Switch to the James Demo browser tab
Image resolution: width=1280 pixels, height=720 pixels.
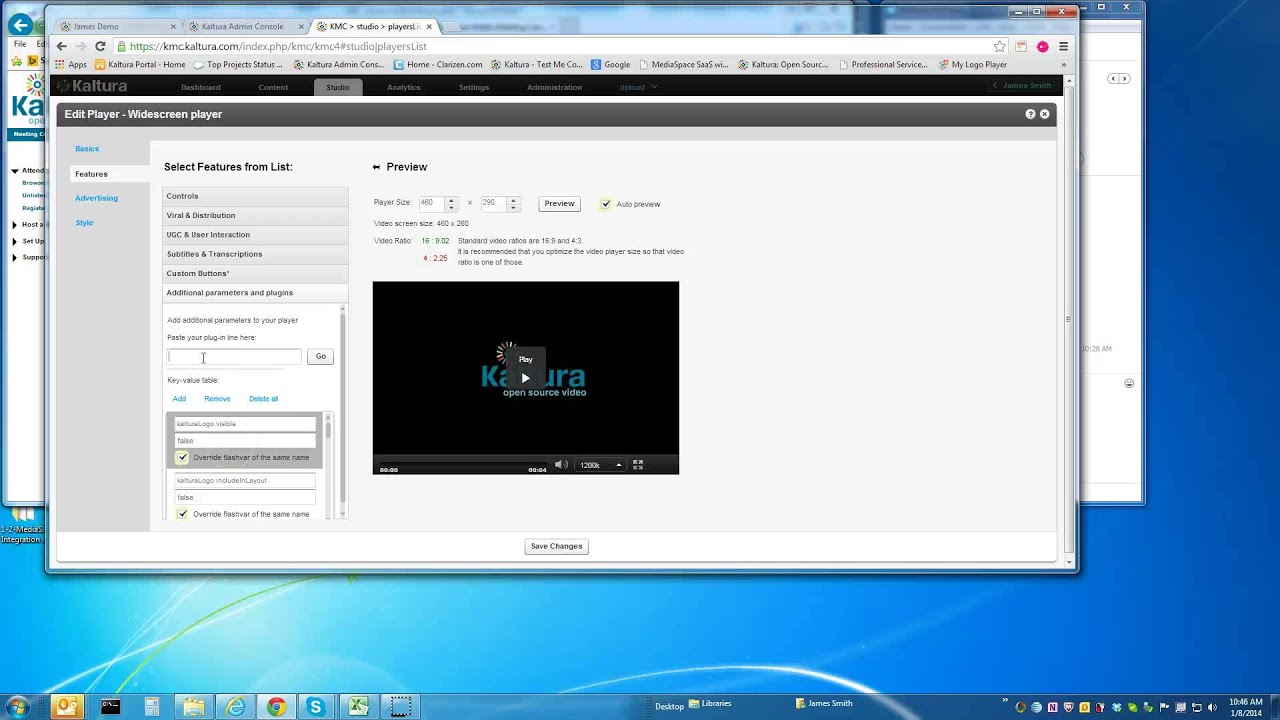point(117,26)
